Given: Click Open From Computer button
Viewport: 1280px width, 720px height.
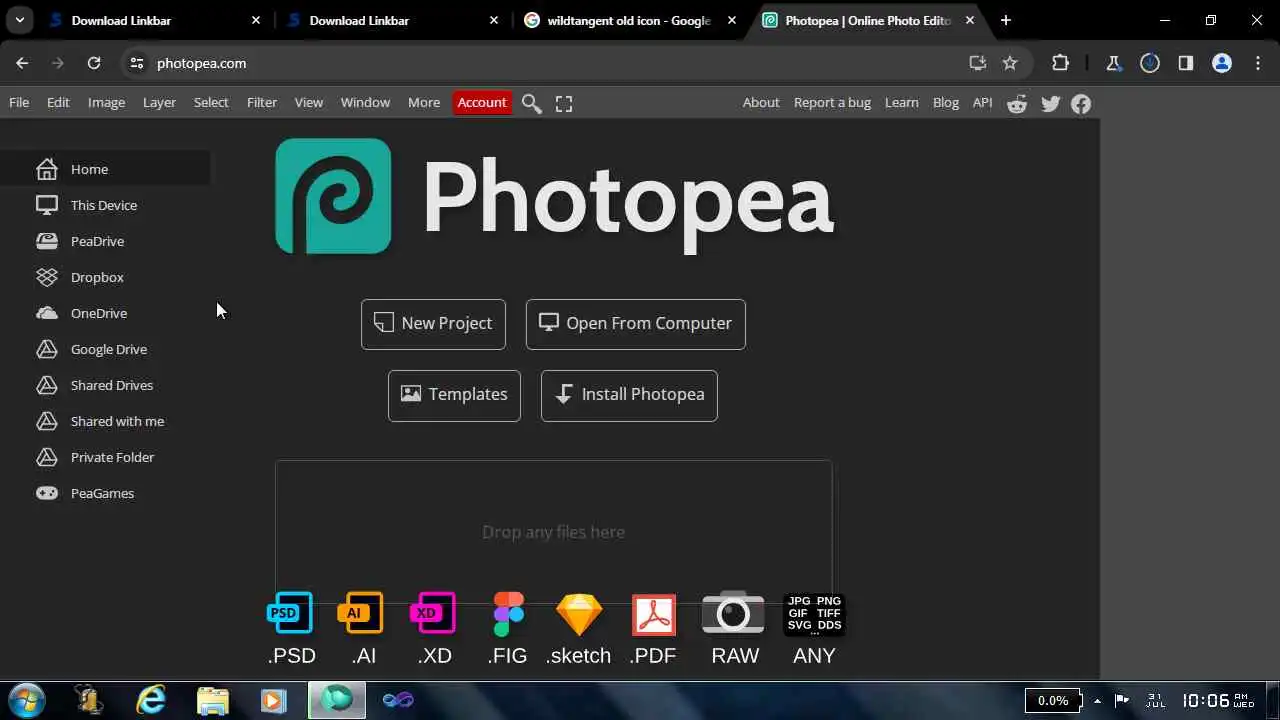Looking at the screenshot, I should [636, 324].
